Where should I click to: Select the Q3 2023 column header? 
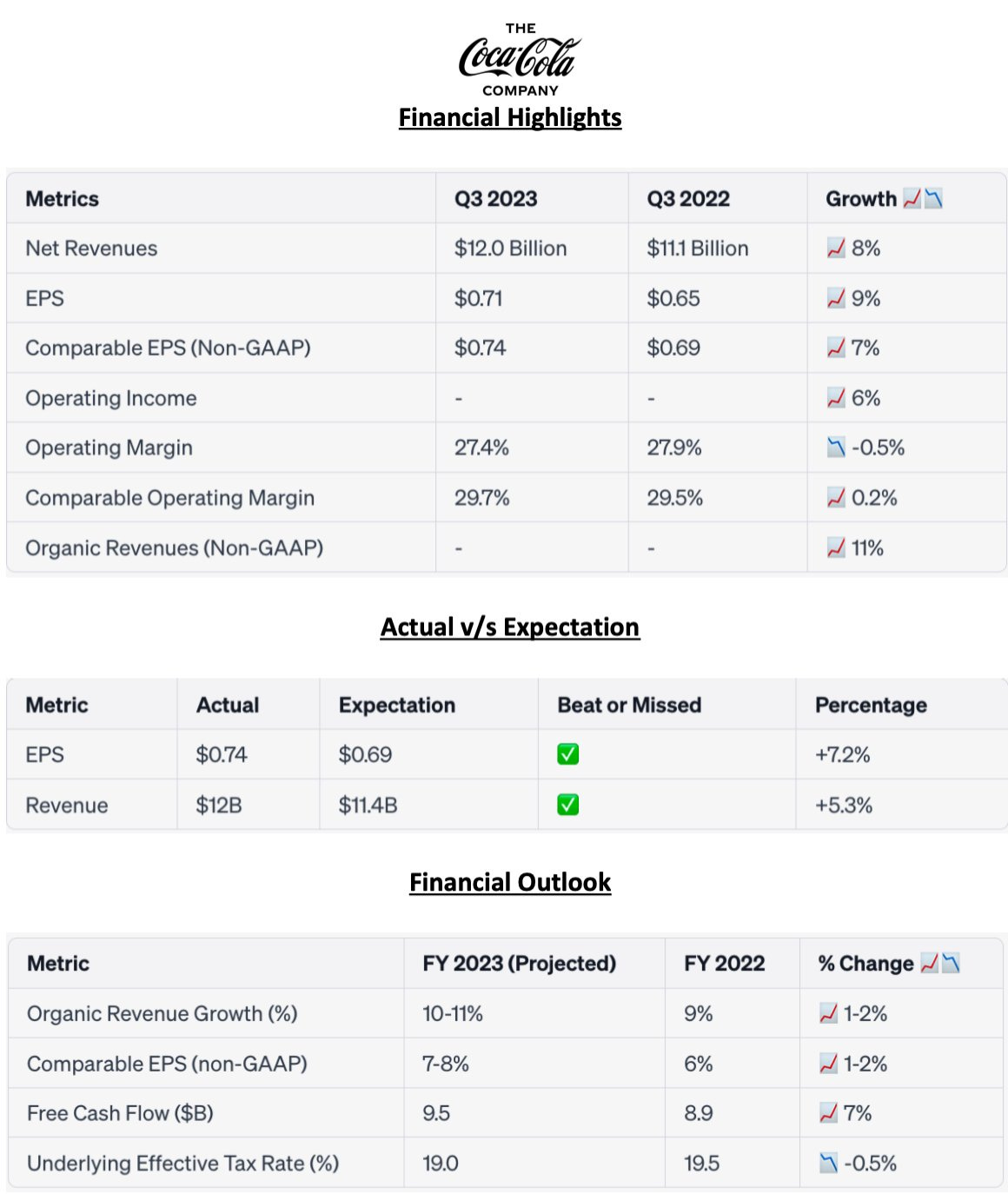(x=495, y=199)
